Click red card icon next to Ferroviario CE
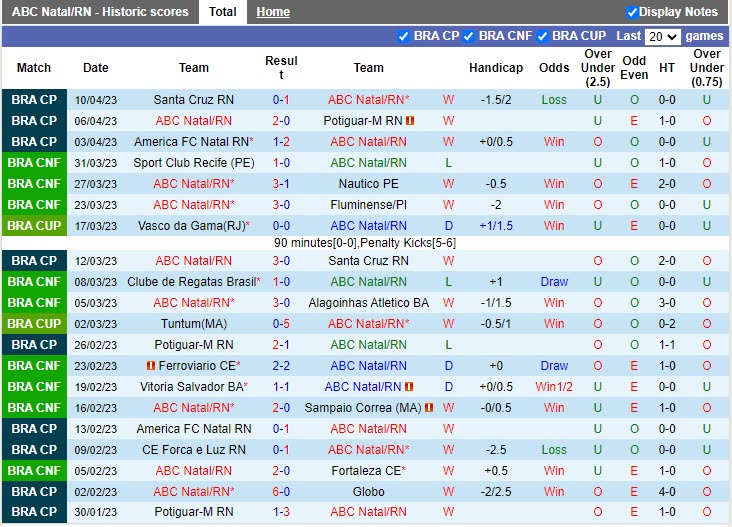This screenshot has width=732, height=527. (x=149, y=365)
